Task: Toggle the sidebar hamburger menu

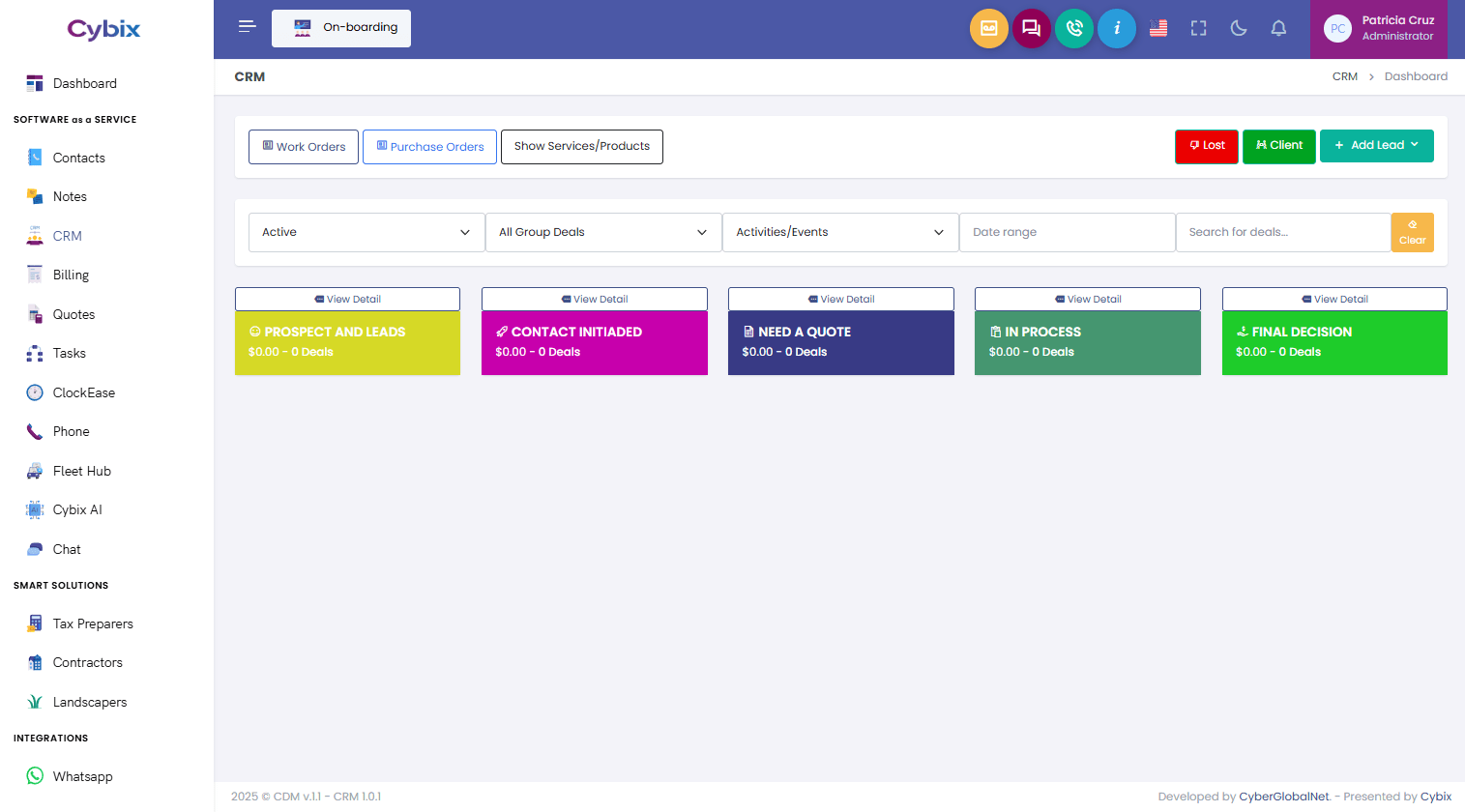Action: (x=248, y=27)
